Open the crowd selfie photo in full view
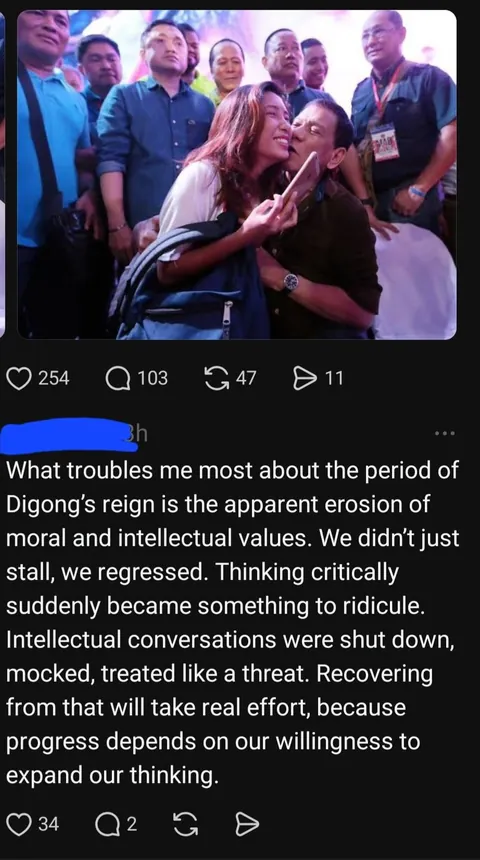Viewport: 480px width, 860px height. [x=237, y=174]
